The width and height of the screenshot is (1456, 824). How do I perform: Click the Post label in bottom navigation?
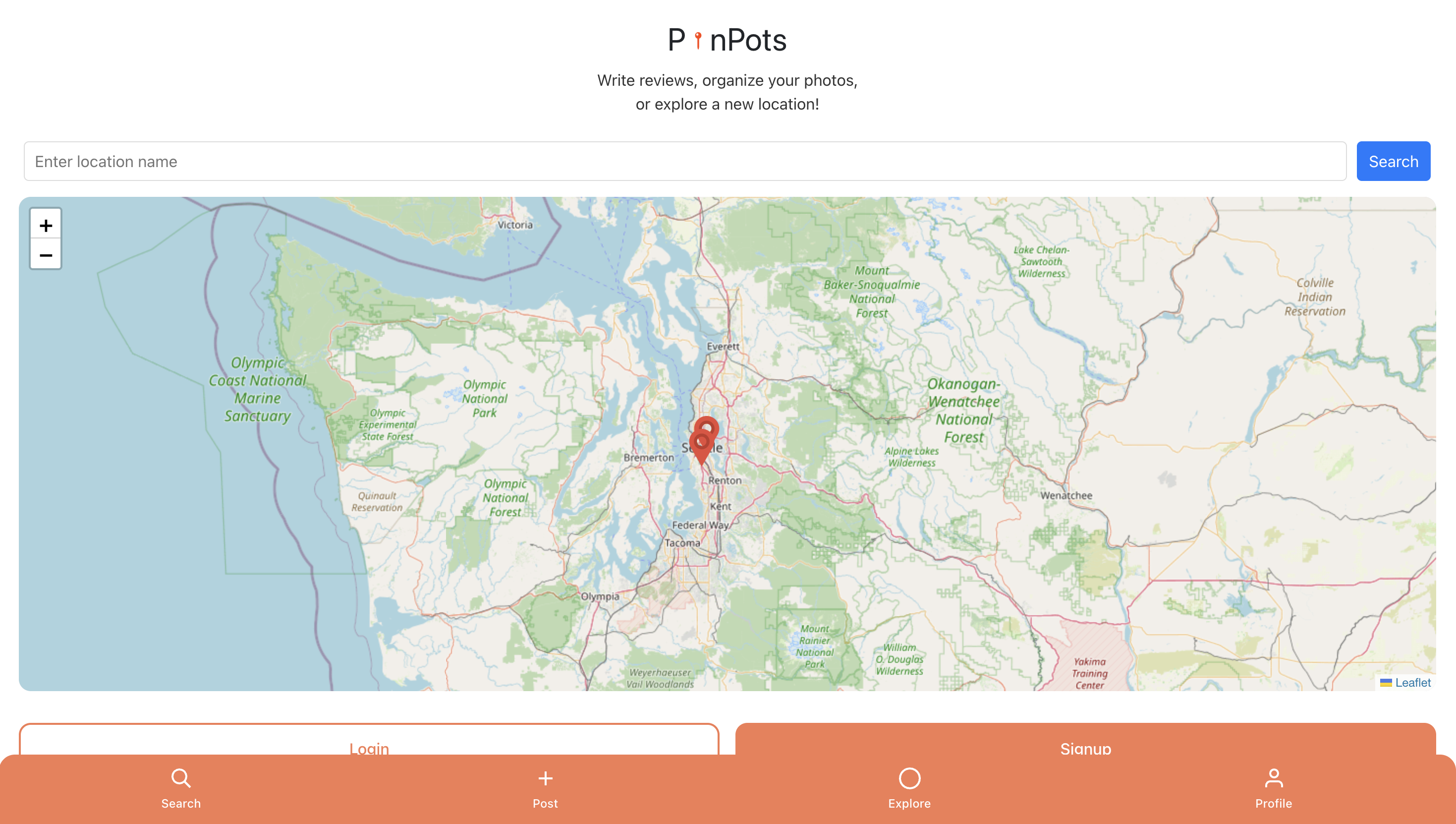[x=545, y=804]
